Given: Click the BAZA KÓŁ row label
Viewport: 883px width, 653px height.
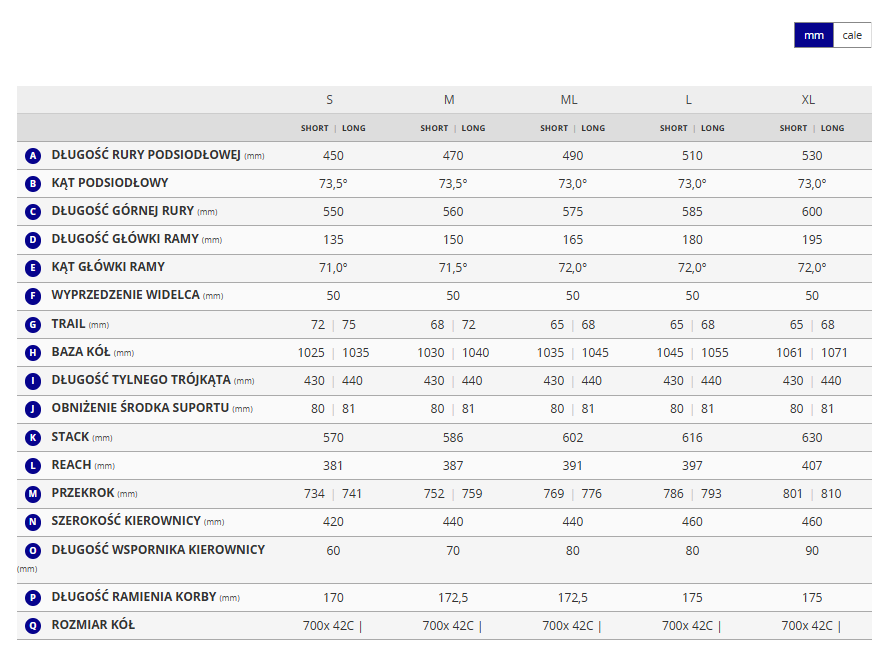Looking at the screenshot, I should coord(81,353).
